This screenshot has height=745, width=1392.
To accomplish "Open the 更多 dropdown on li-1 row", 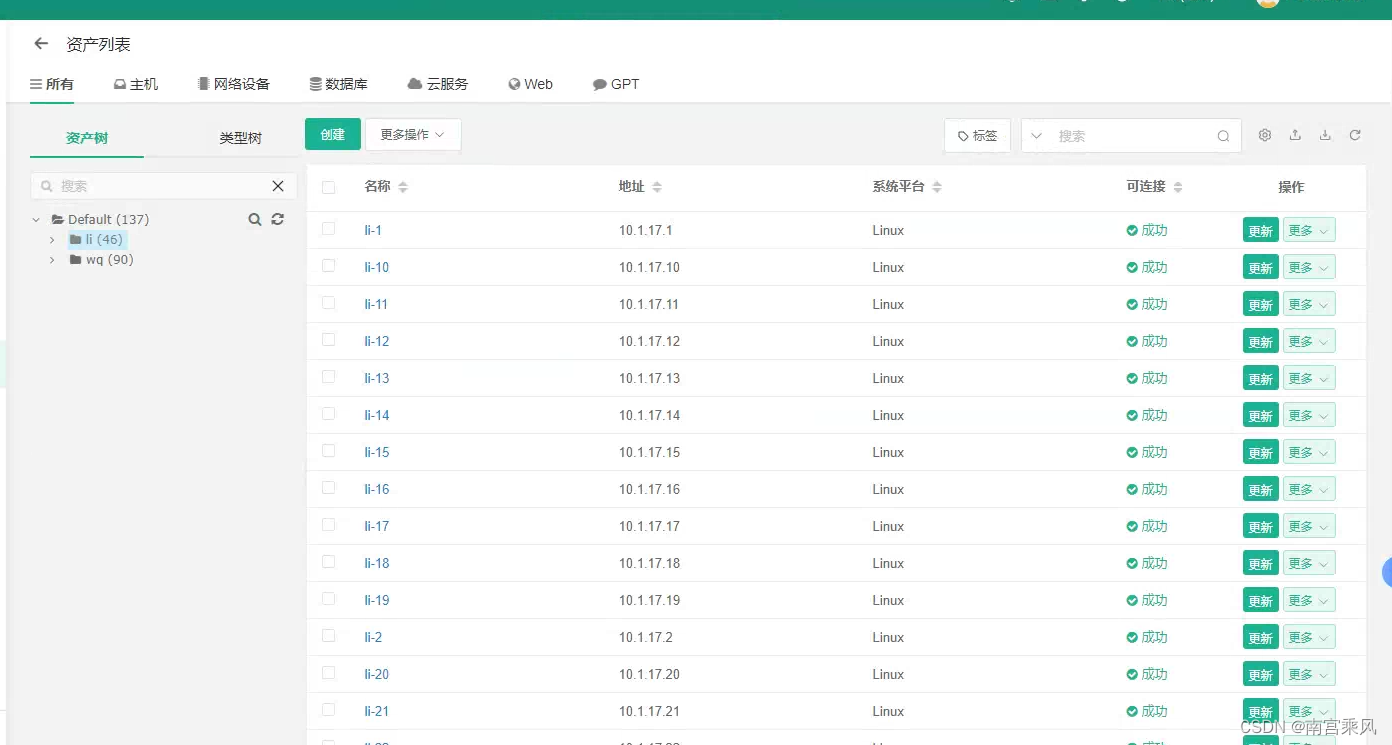I will (x=1308, y=230).
